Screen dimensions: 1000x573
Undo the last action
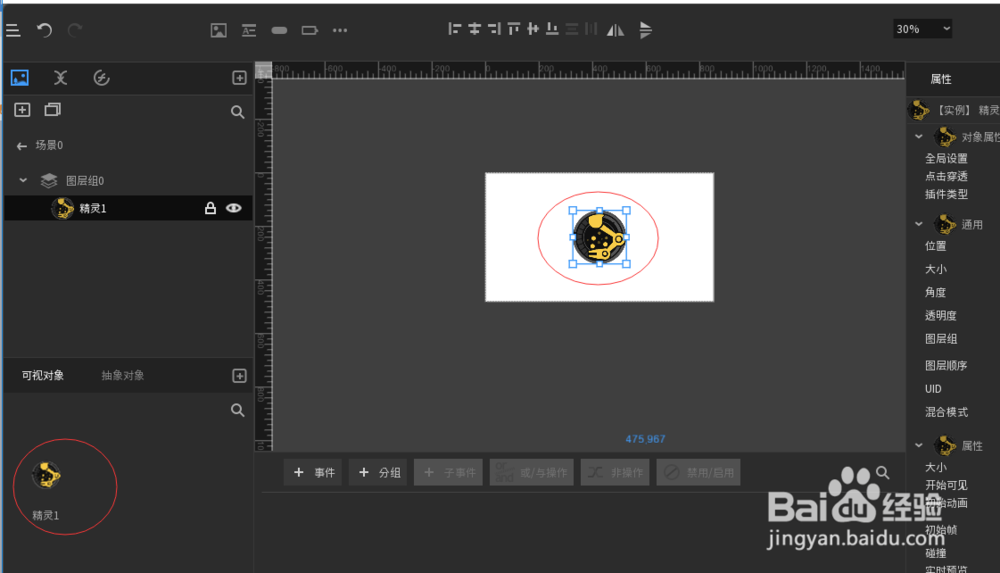44,30
